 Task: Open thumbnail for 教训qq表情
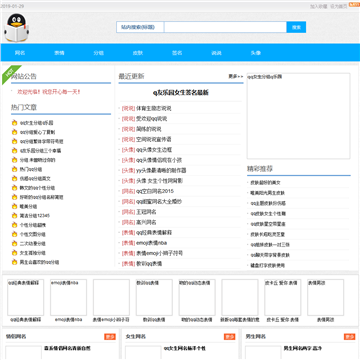pos(154,297)
